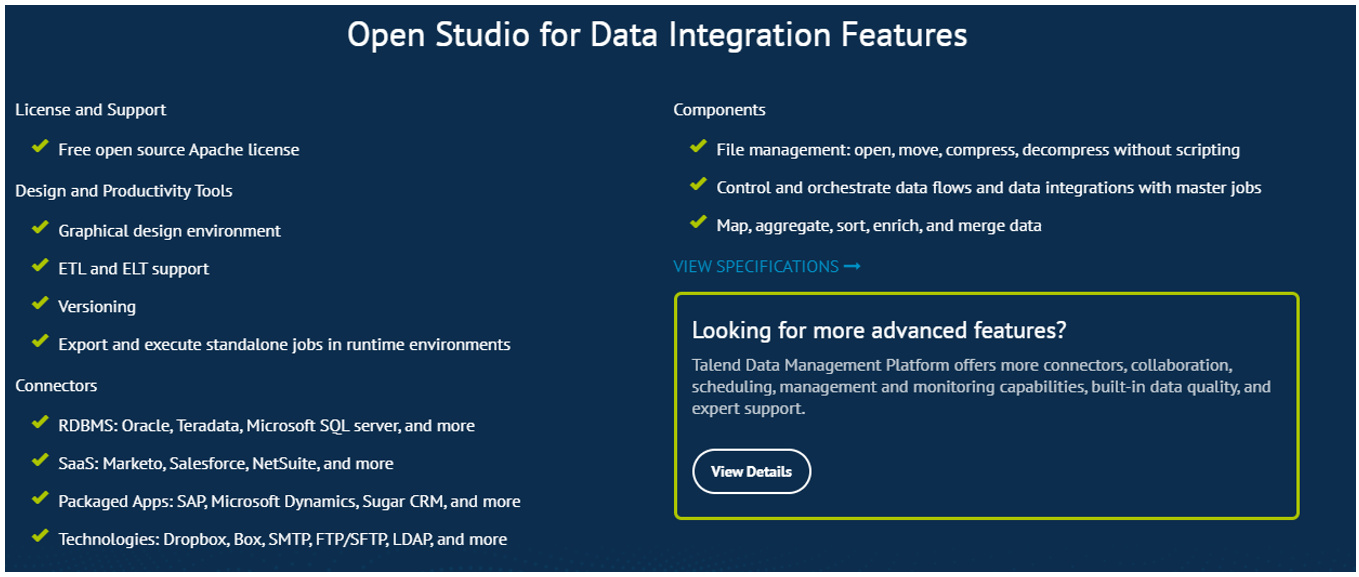Select the checkmark beside Packaged Apps: SAP feature
1359x577 pixels.
coord(40,500)
